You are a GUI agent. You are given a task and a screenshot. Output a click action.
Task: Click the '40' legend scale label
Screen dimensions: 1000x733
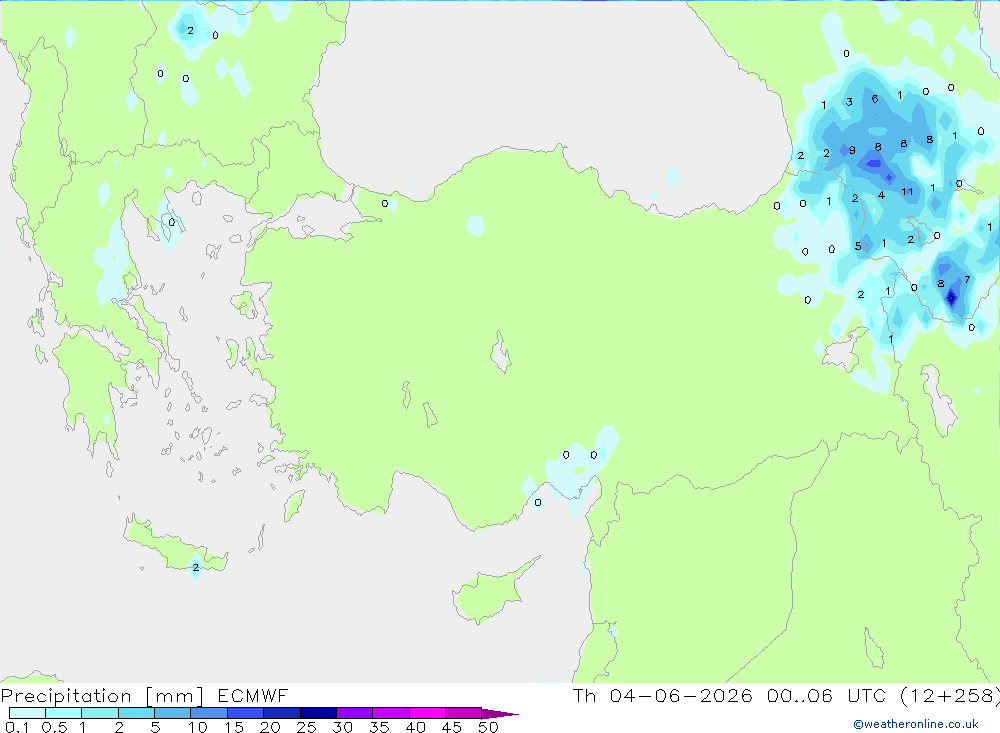415,727
